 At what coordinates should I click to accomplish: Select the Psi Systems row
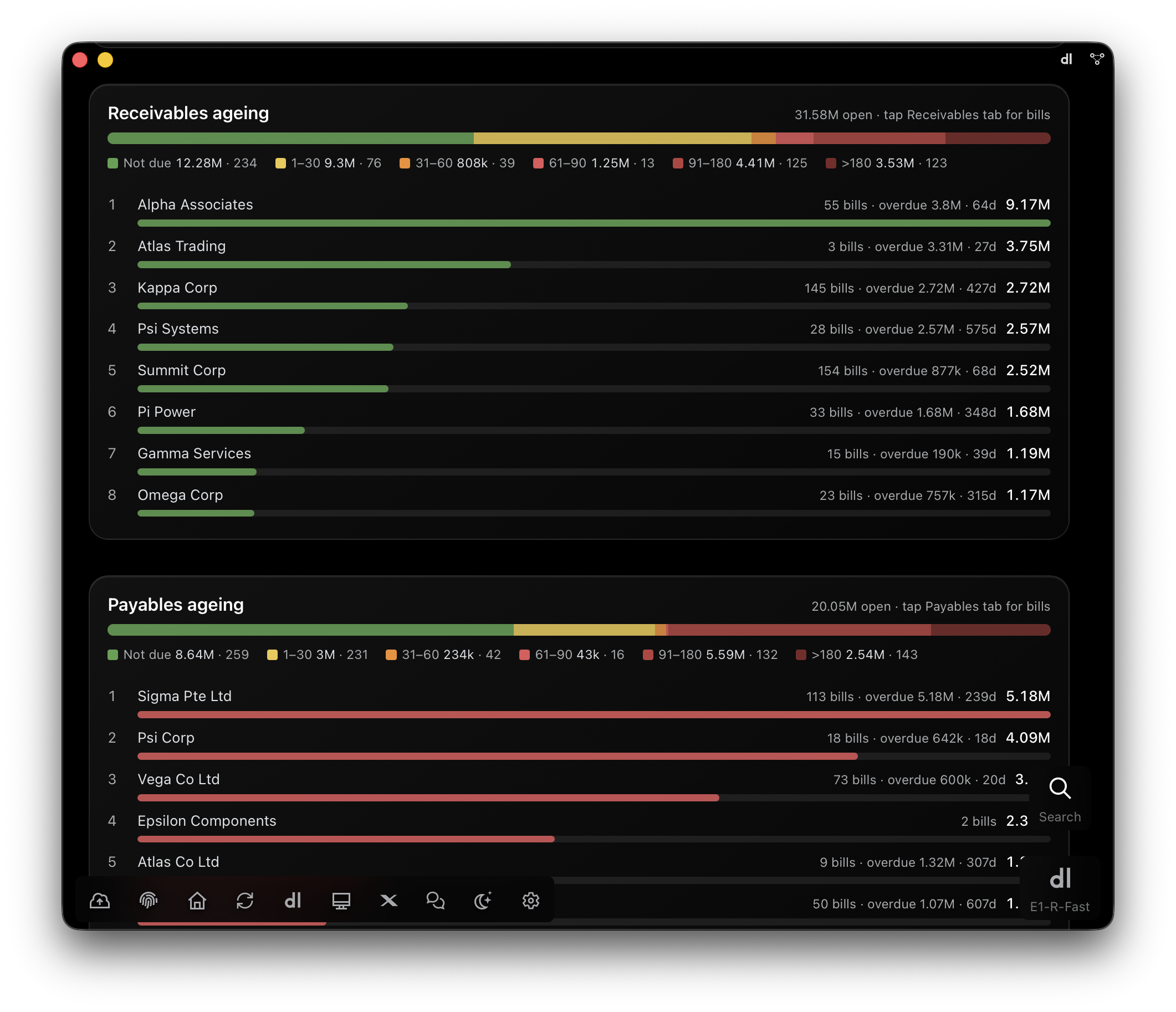click(x=579, y=335)
